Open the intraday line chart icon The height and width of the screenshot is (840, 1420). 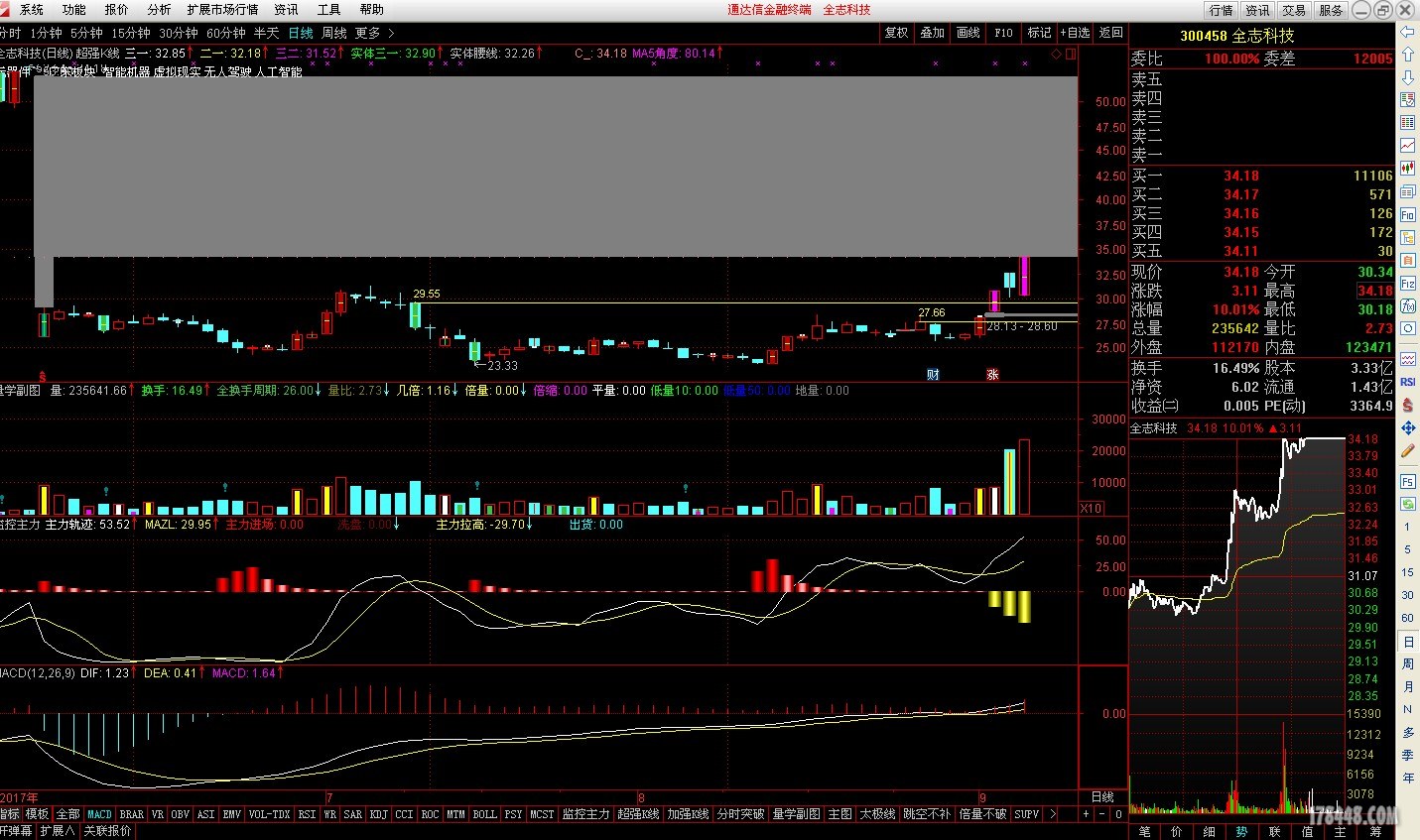click(1407, 146)
